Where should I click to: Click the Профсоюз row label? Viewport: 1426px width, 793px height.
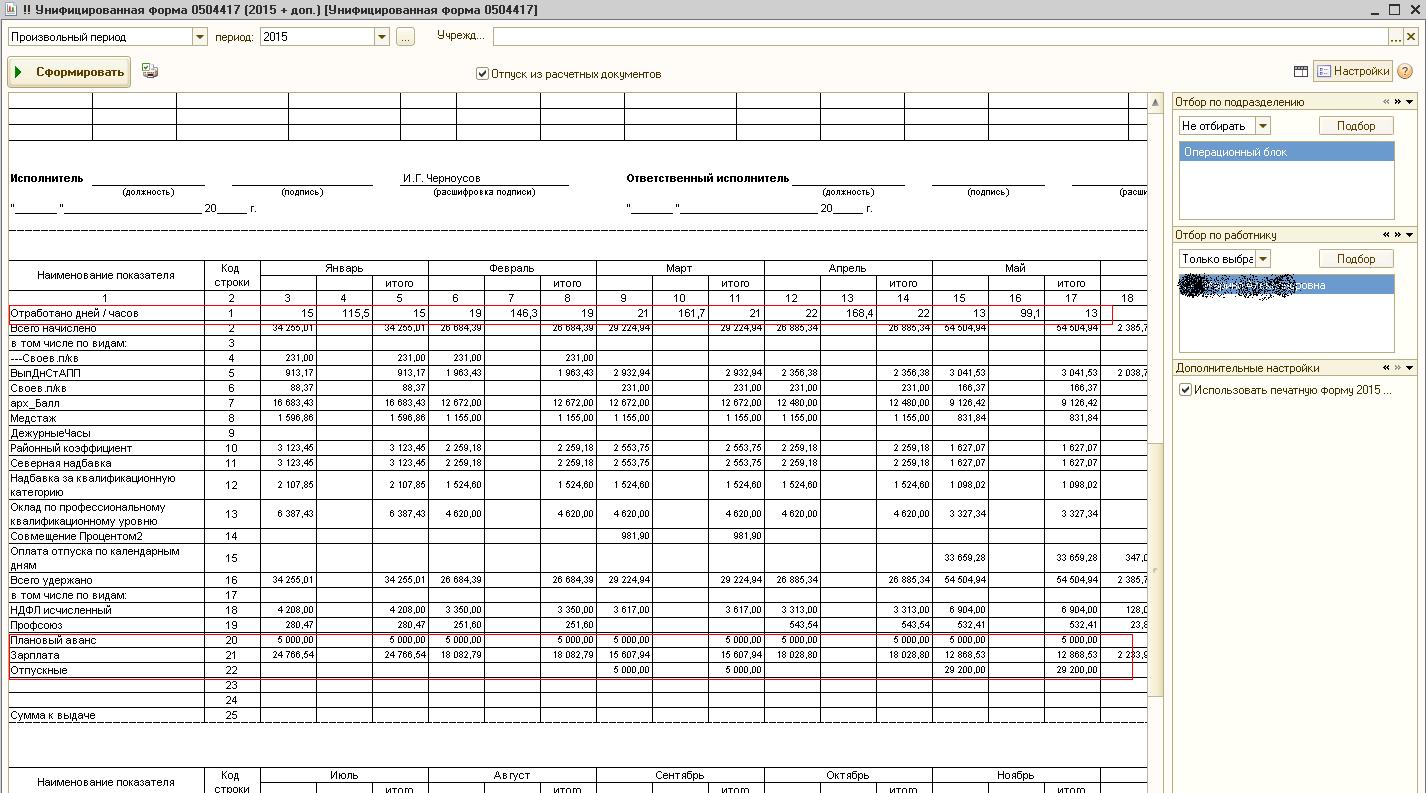point(36,625)
